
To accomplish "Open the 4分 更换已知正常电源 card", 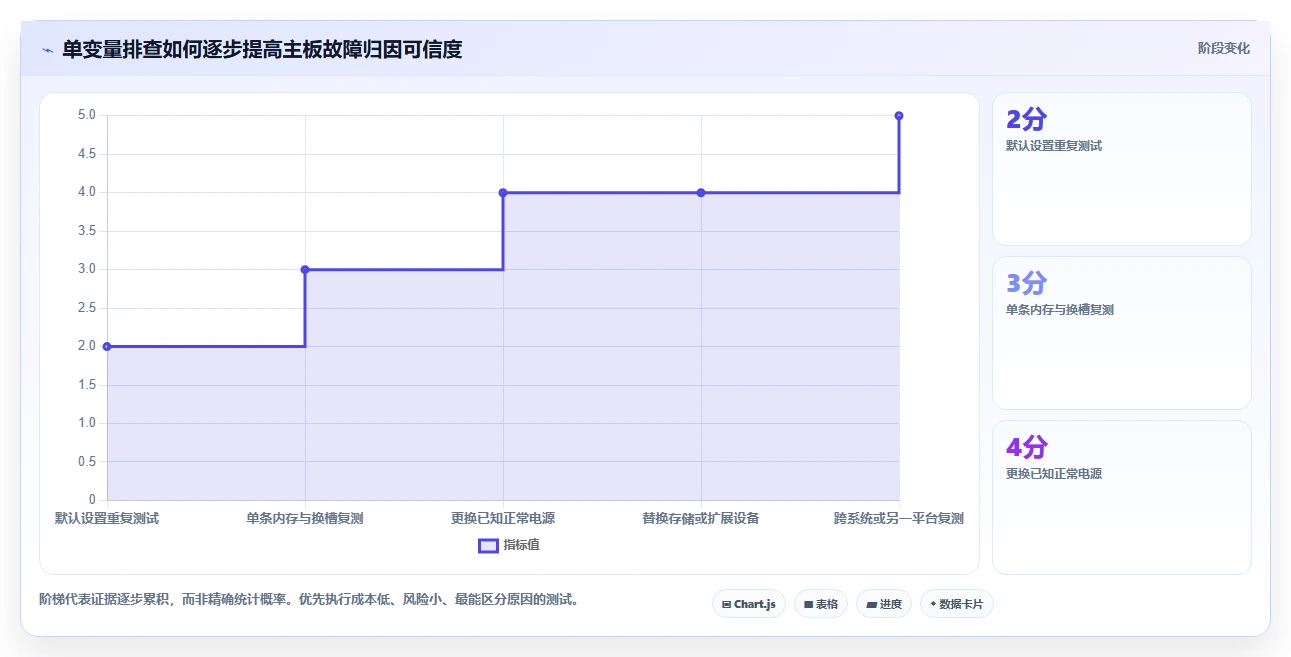I will coord(1122,497).
